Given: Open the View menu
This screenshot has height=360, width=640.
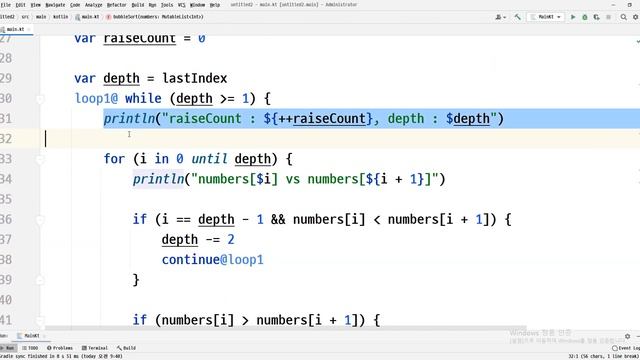Looking at the screenshot, I should 36,5.
